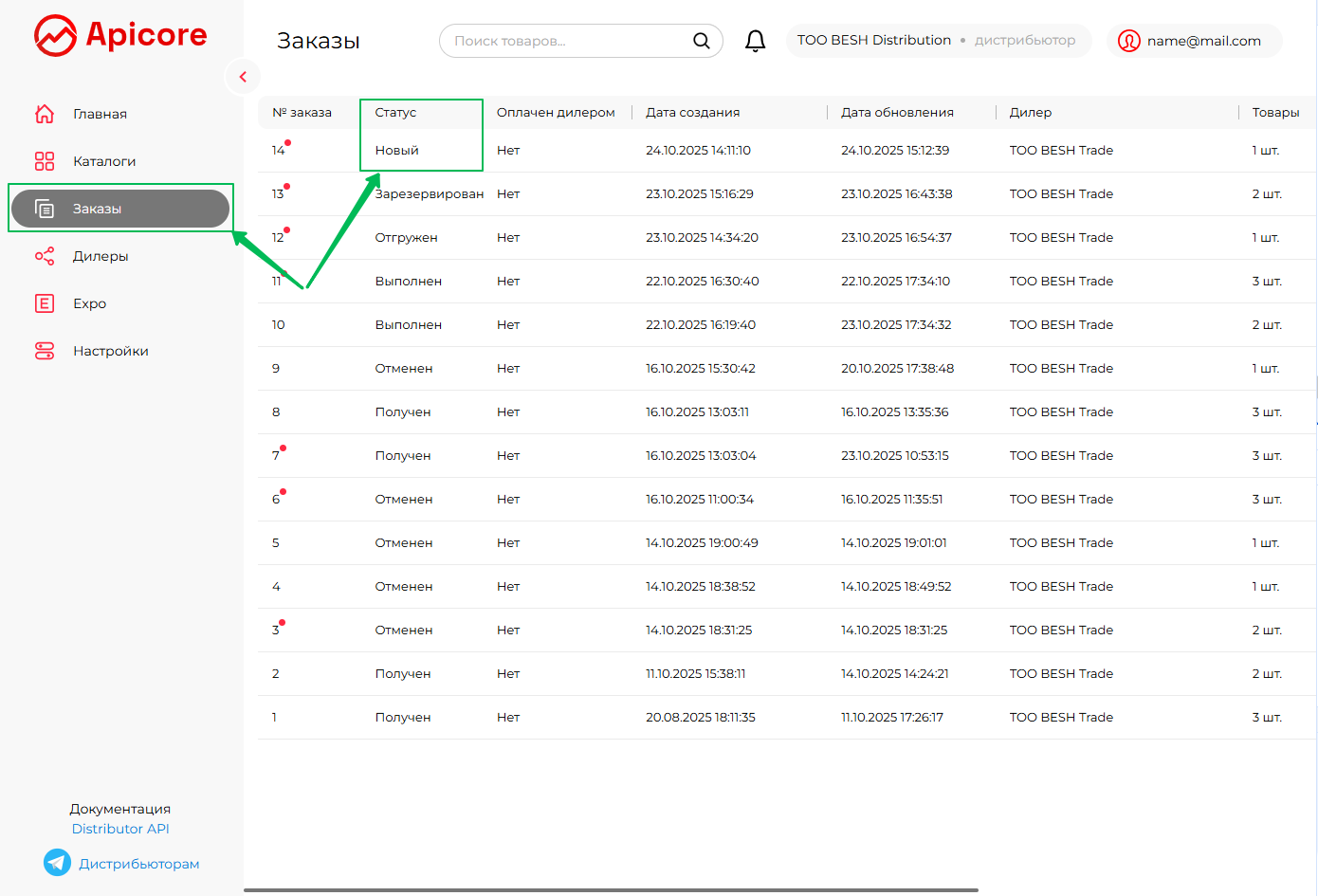Open the Distributor API documentation link
Screen dimensions: 1318x896
pos(120,829)
